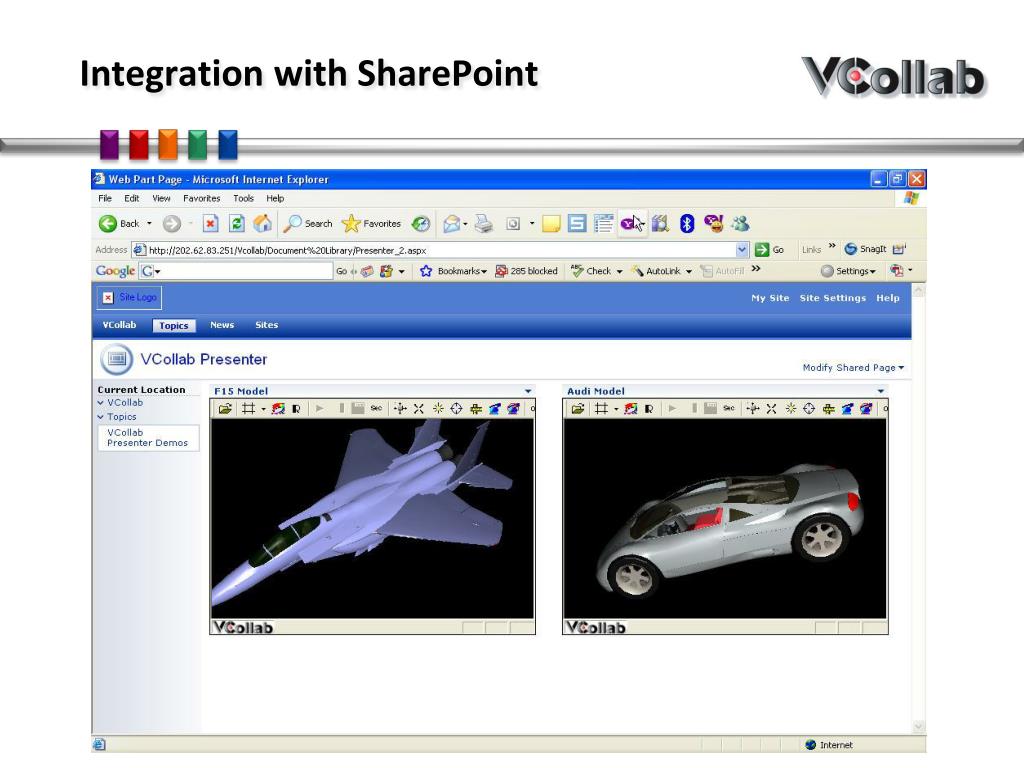
Task: Select the Topics navigation tab
Action: click(x=174, y=326)
